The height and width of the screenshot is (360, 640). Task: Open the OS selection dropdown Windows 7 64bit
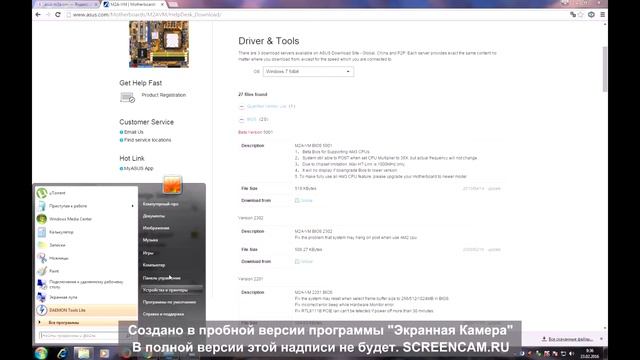click(308, 71)
